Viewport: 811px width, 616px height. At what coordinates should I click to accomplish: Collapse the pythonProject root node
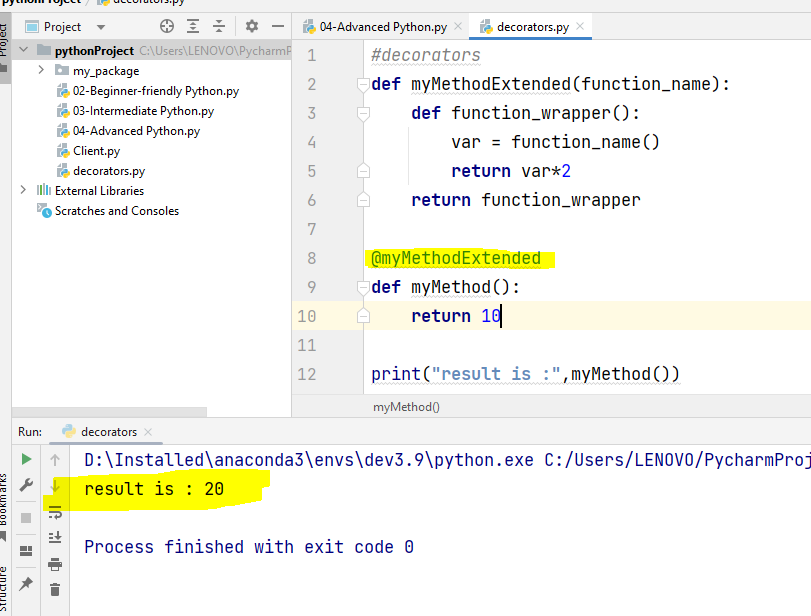click(23, 50)
